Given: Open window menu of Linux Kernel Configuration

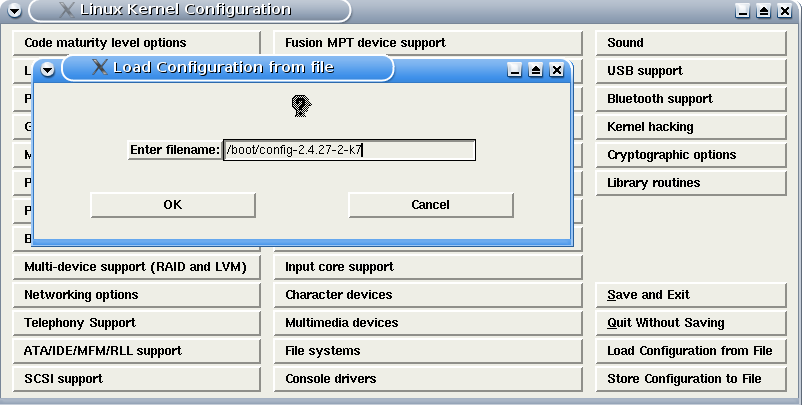Looking at the screenshot, I should pyautogui.click(x=15, y=10).
